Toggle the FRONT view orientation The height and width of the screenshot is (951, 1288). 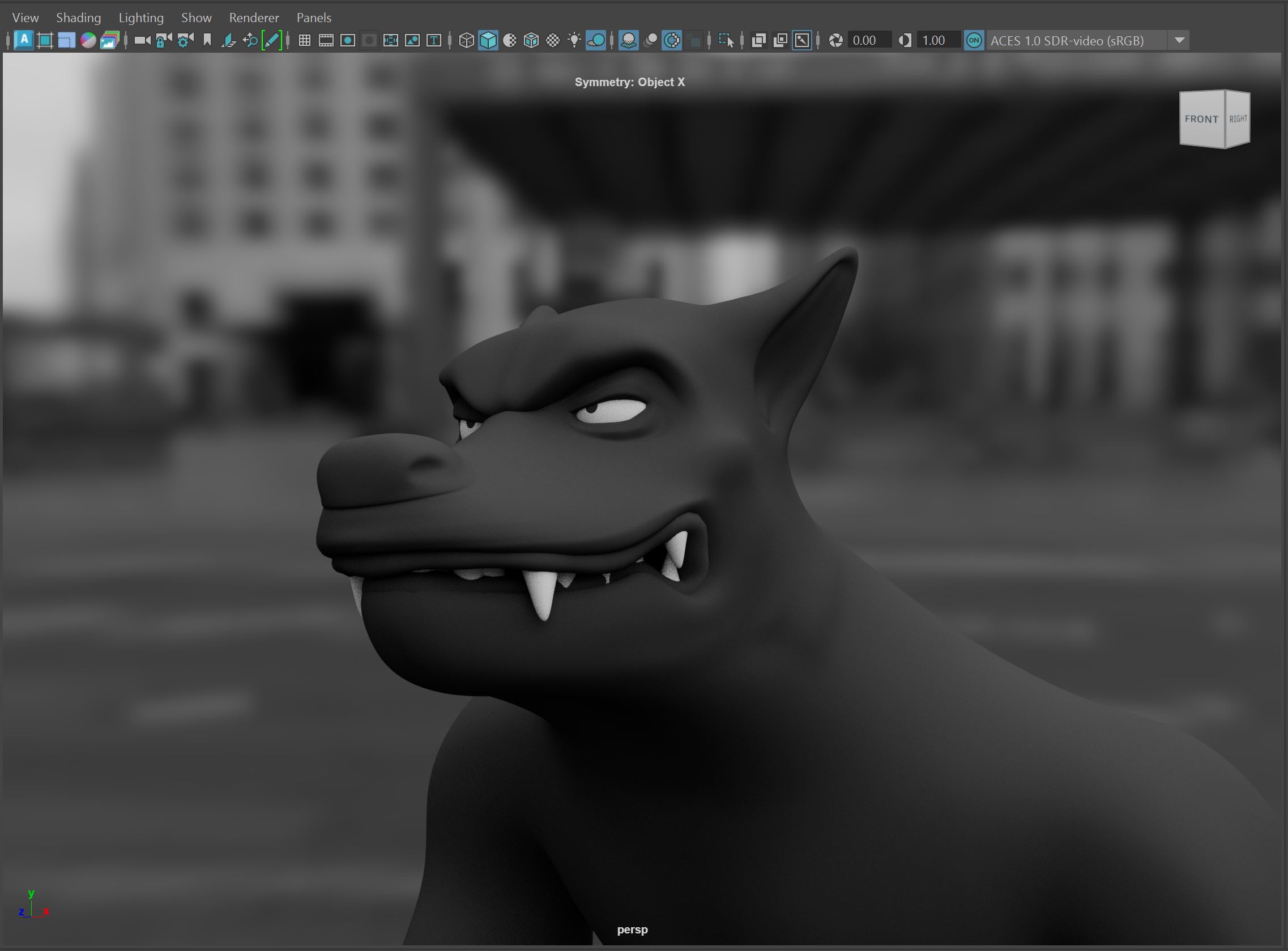tap(1200, 118)
